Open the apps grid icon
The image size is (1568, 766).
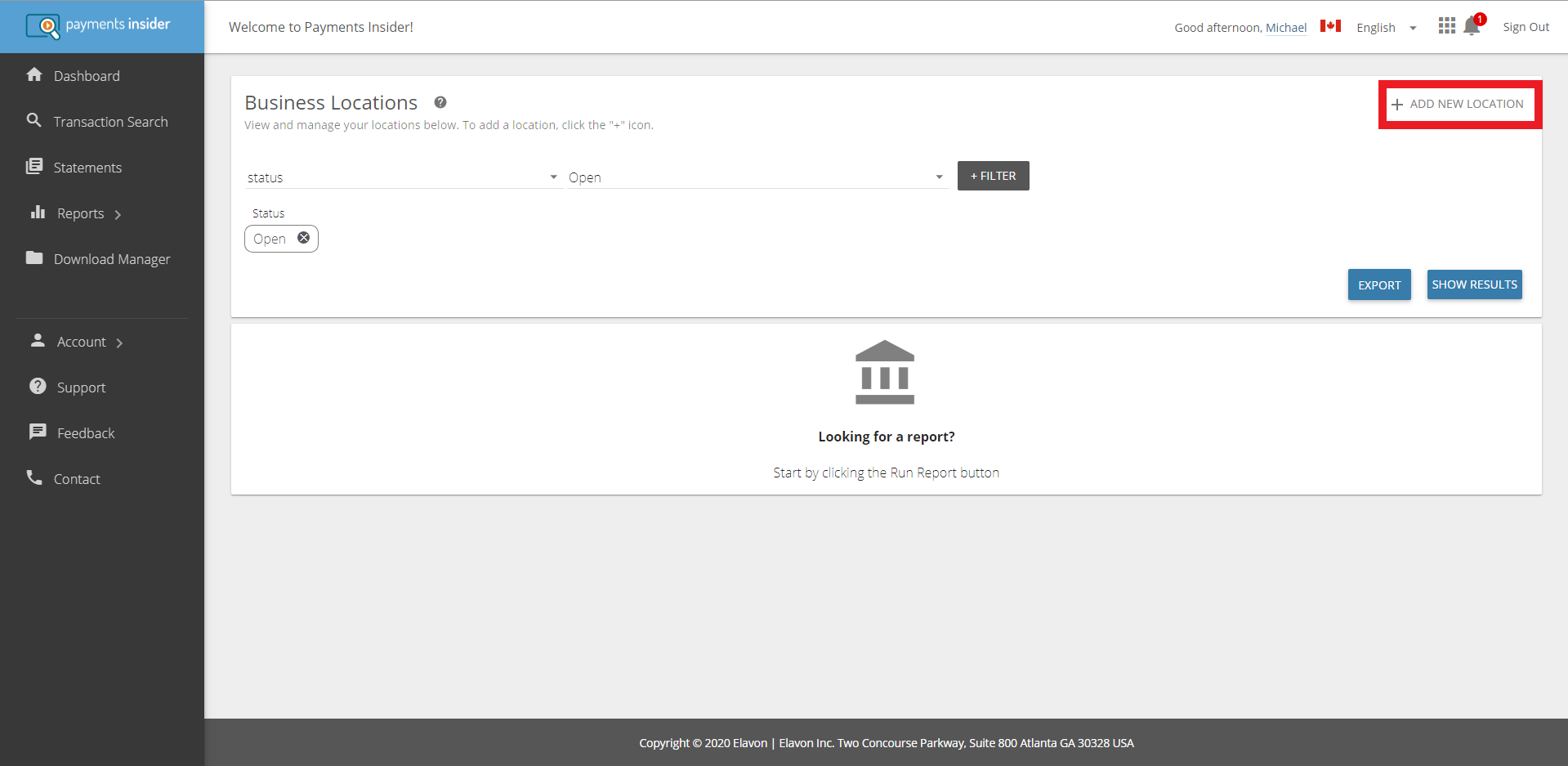(x=1447, y=26)
